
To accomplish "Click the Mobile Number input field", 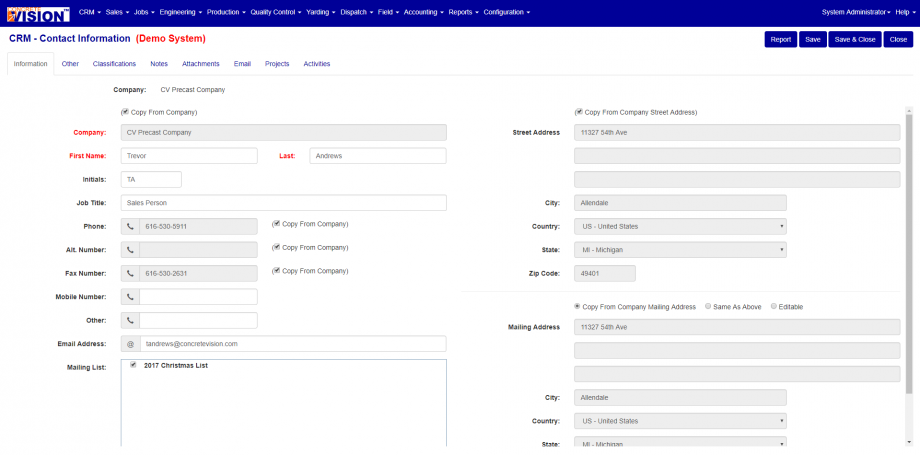I will click(x=198, y=296).
